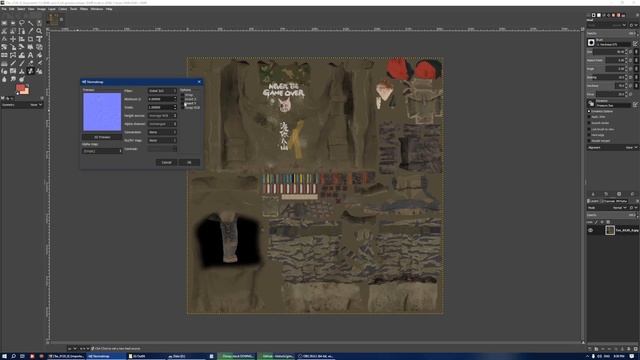Click the background color swatch
640x360 pixels.
(x=26, y=91)
